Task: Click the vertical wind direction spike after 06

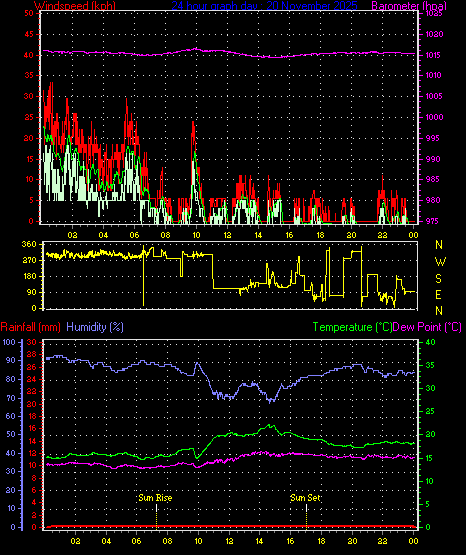Action: 144,275
